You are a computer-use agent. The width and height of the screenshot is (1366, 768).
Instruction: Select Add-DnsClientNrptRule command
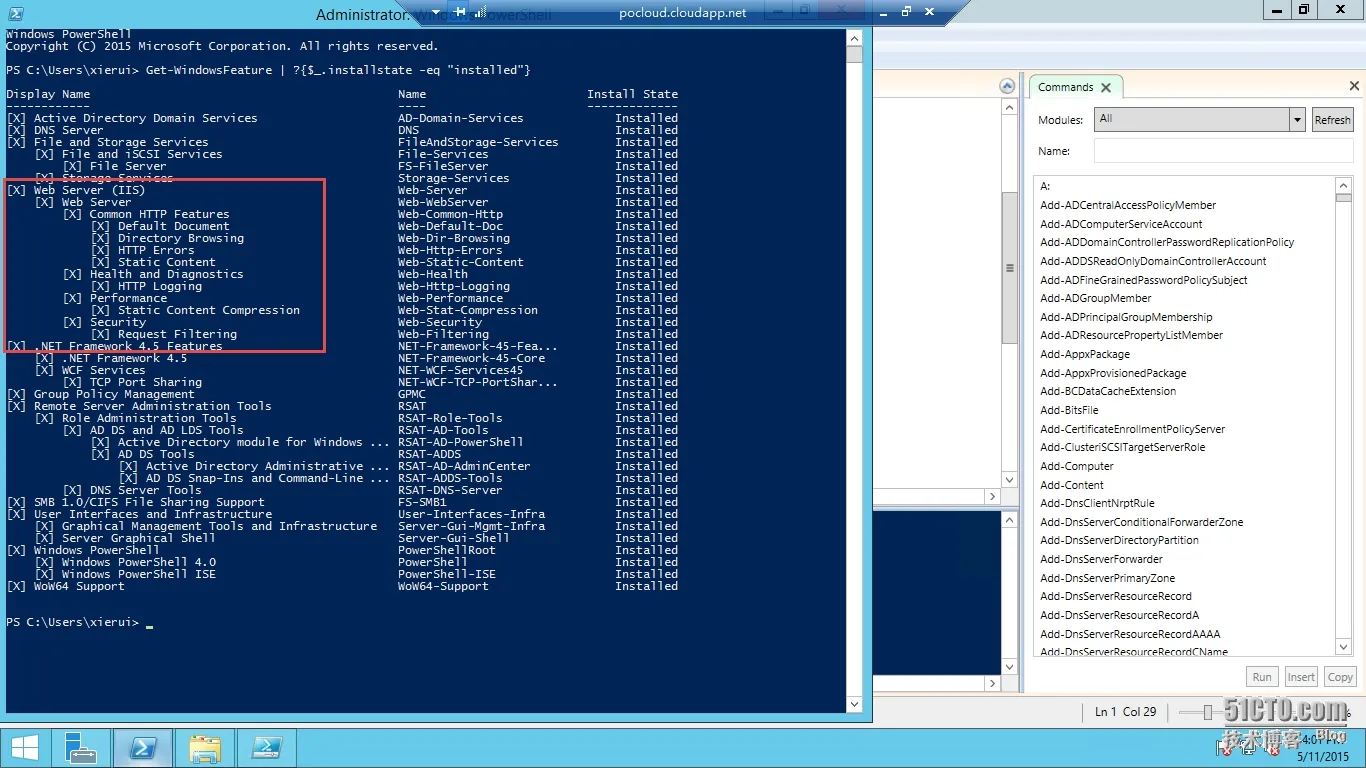click(x=1097, y=503)
